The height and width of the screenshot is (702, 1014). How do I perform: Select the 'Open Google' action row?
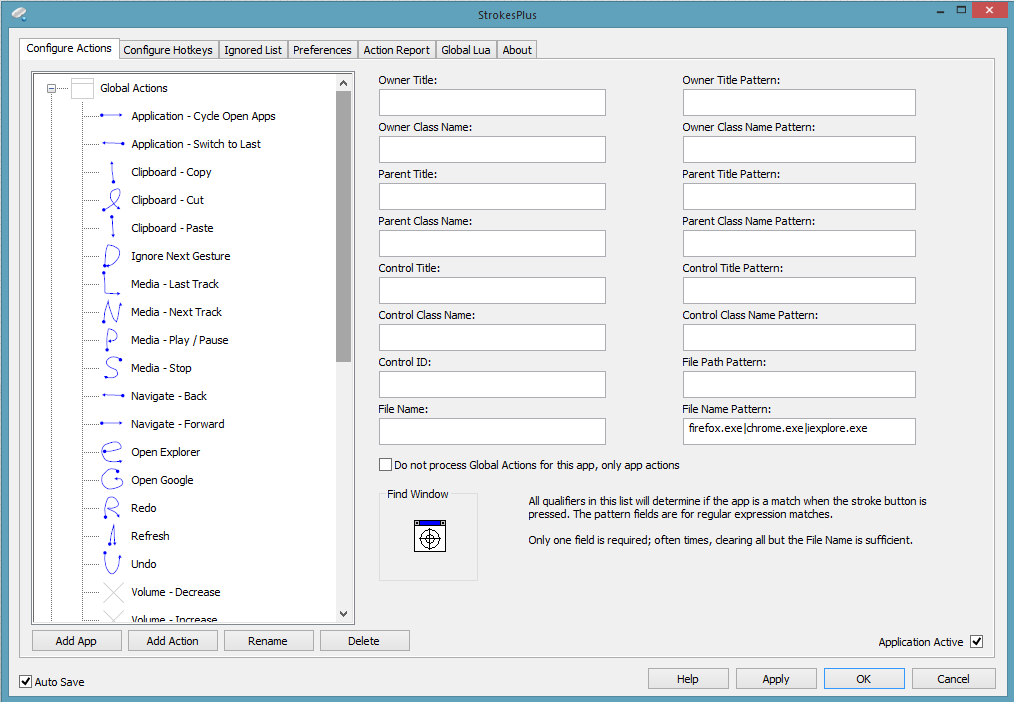[162, 480]
